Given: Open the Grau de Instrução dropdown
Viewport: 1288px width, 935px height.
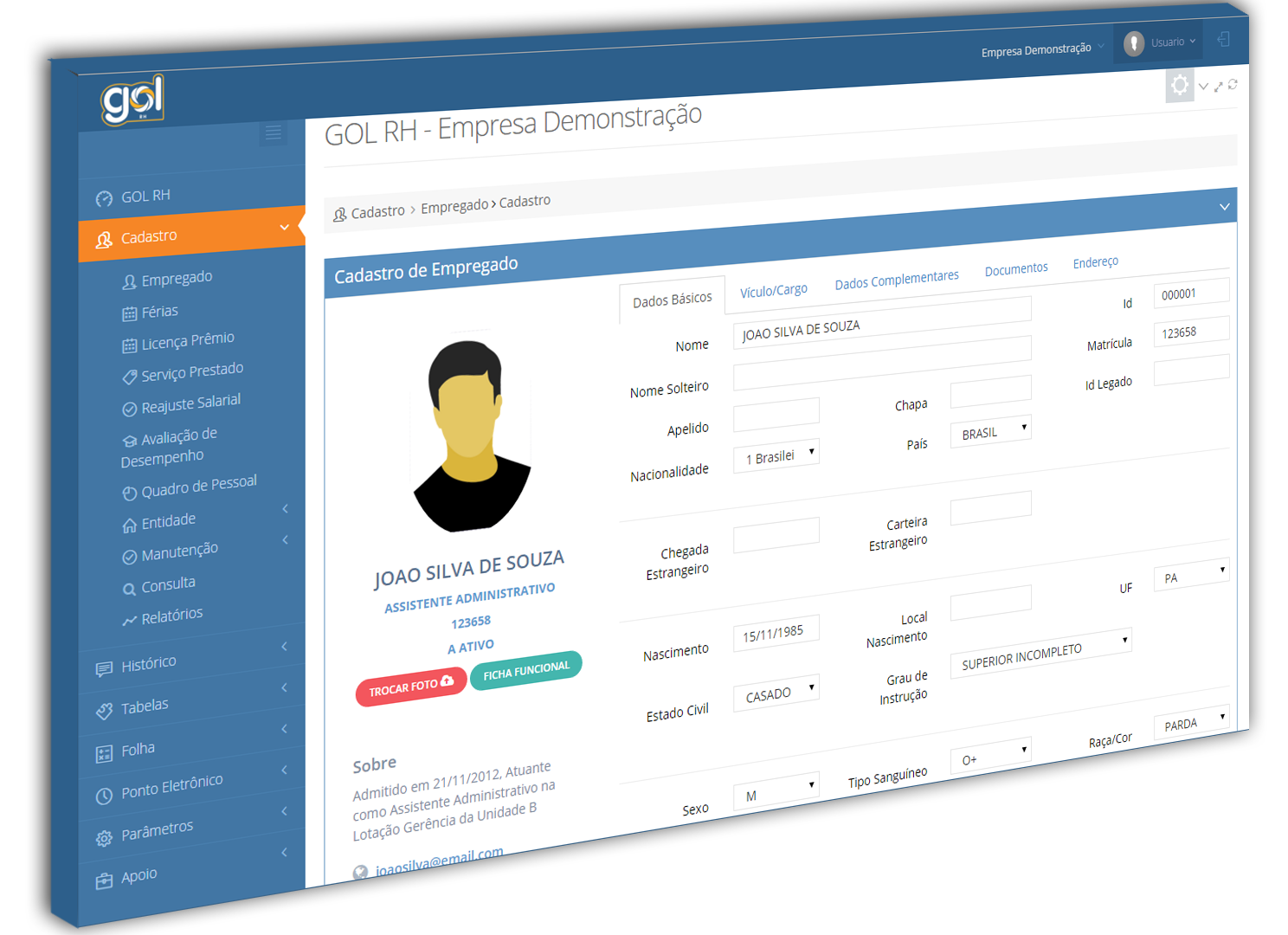Looking at the screenshot, I should (1041, 654).
